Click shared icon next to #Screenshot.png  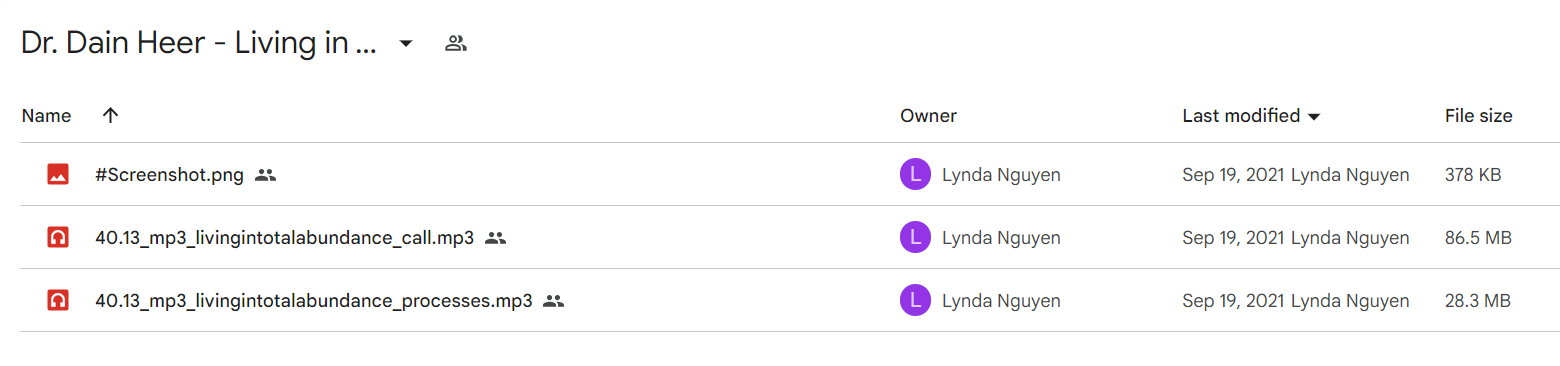[265, 175]
